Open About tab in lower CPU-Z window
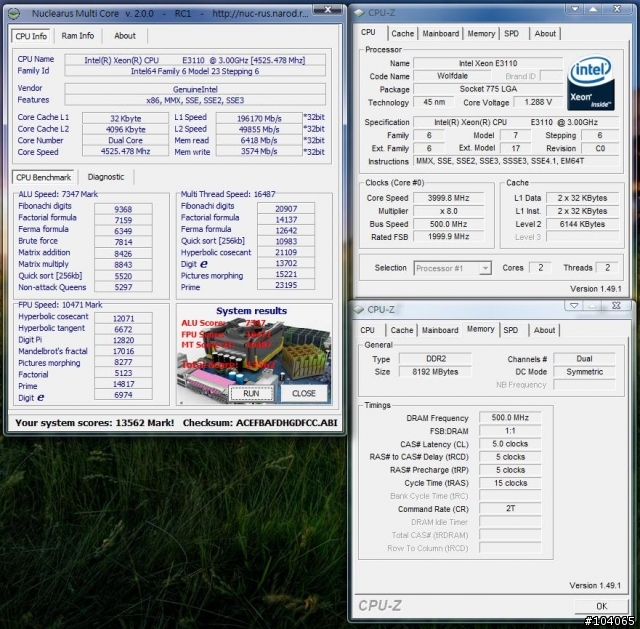 click(x=544, y=330)
